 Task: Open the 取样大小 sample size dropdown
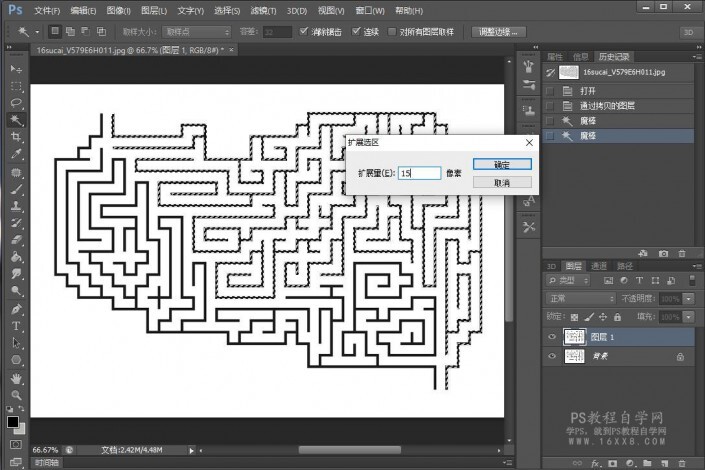(x=196, y=31)
